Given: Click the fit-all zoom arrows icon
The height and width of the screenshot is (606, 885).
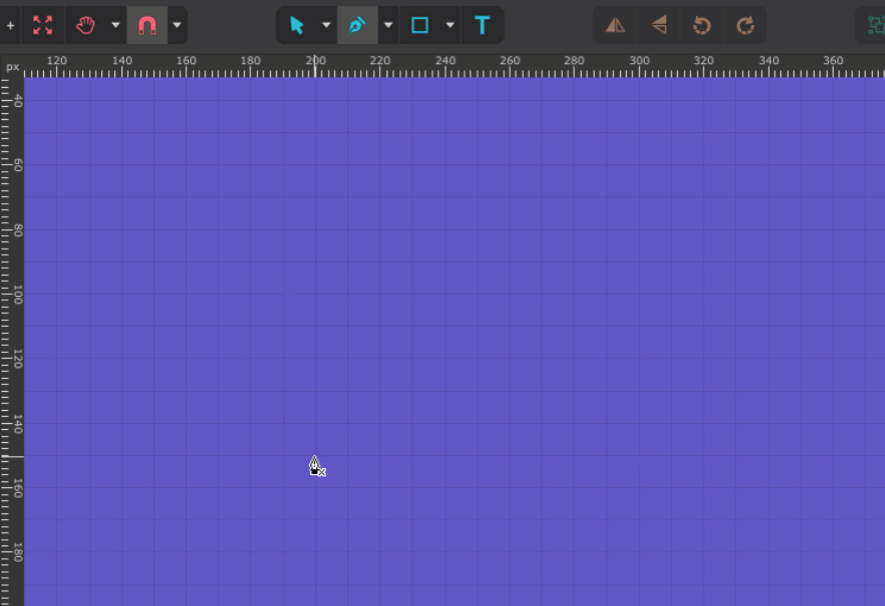Looking at the screenshot, I should (x=43, y=25).
